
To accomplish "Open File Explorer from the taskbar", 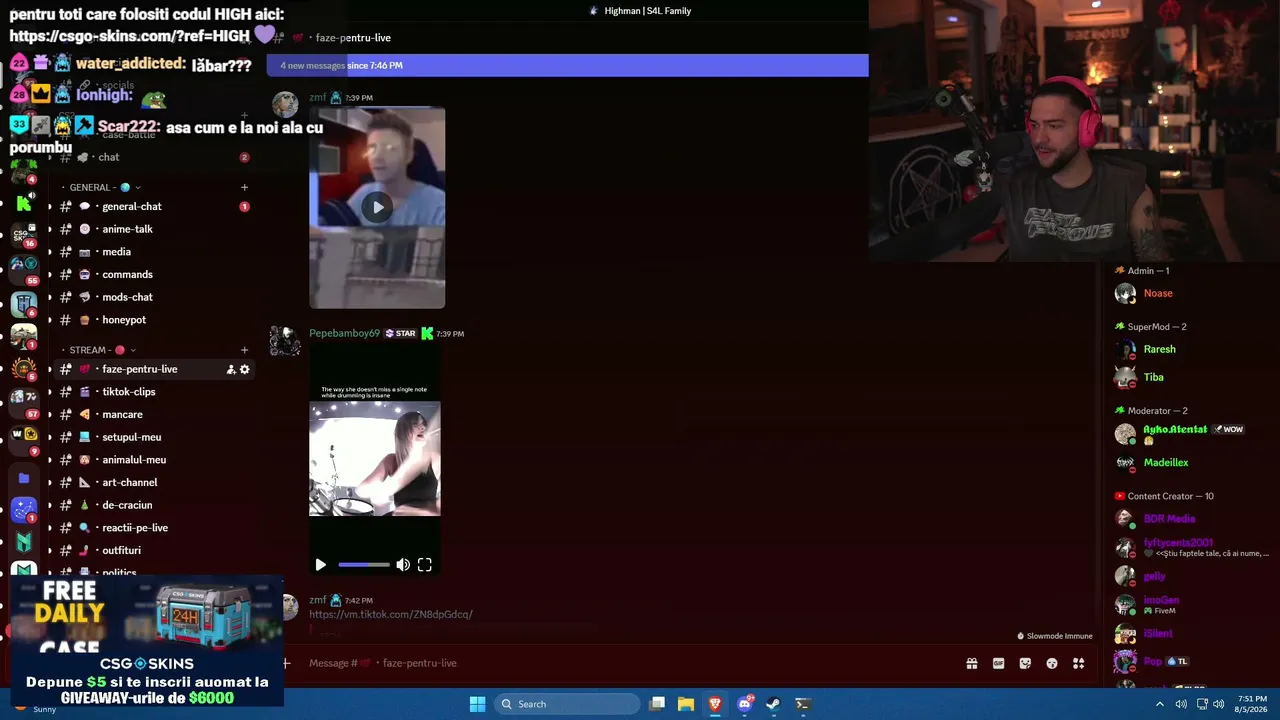I will click(x=686, y=704).
